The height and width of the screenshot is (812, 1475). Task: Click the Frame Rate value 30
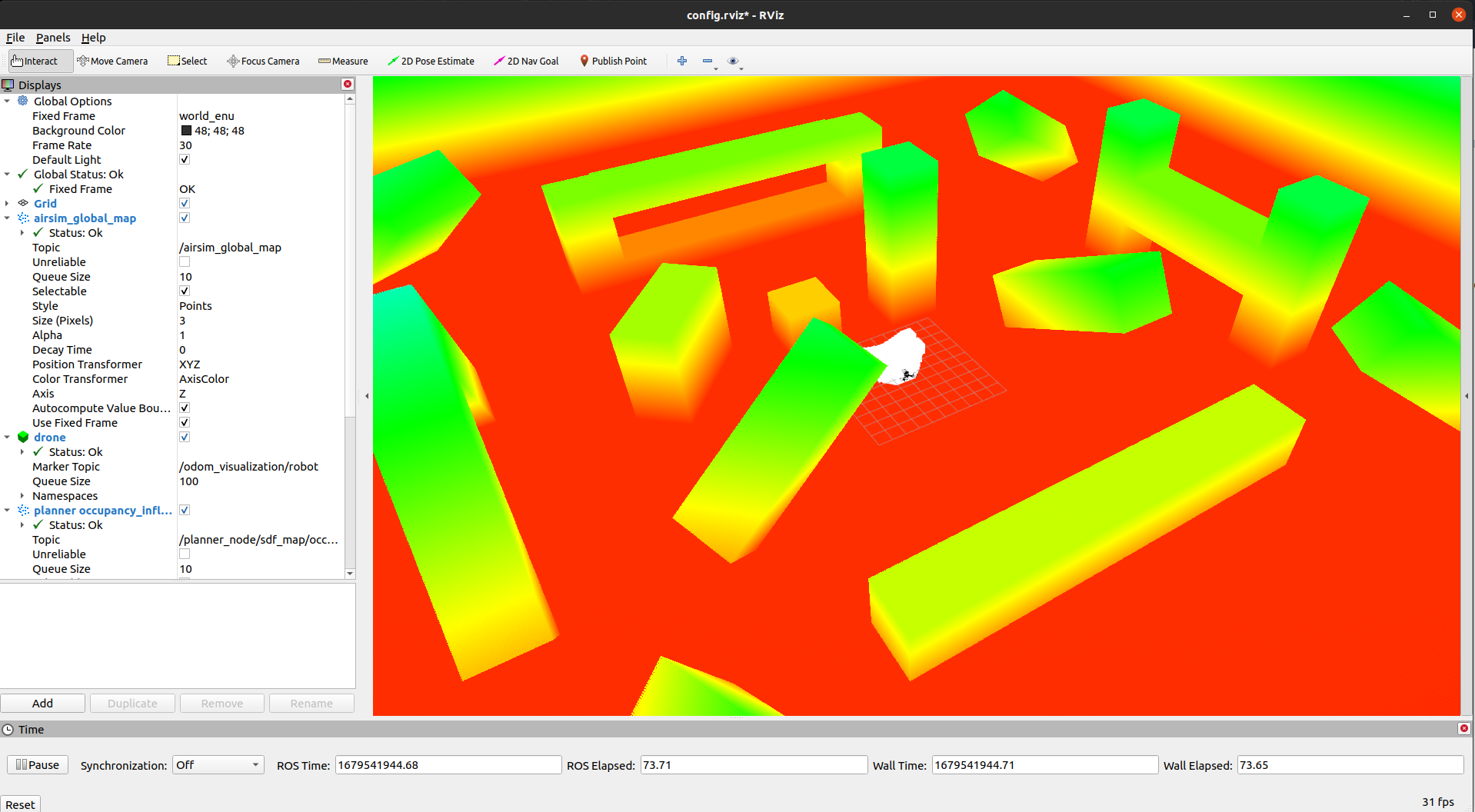(185, 145)
